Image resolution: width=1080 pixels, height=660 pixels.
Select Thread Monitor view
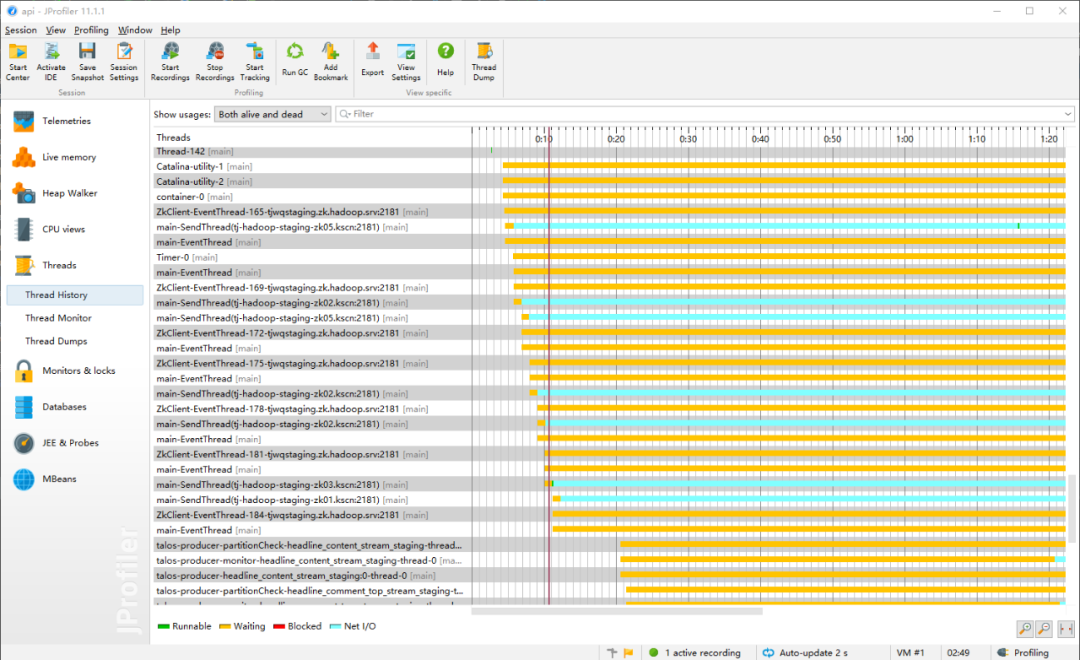point(59,318)
